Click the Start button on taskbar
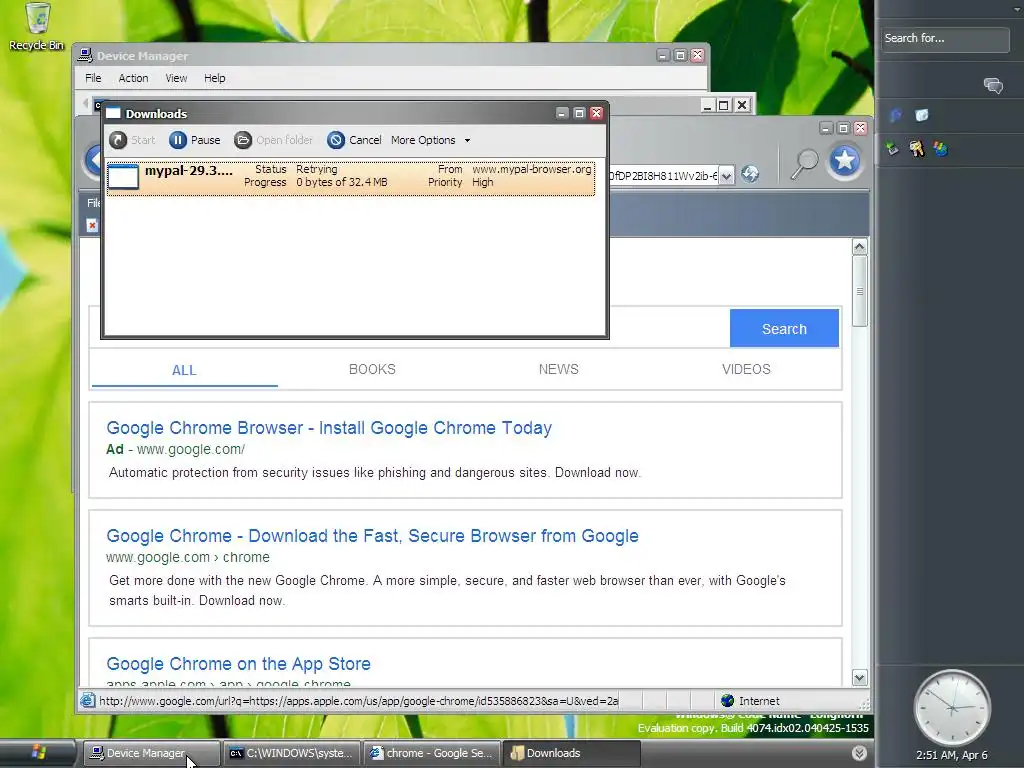 pos(38,752)
